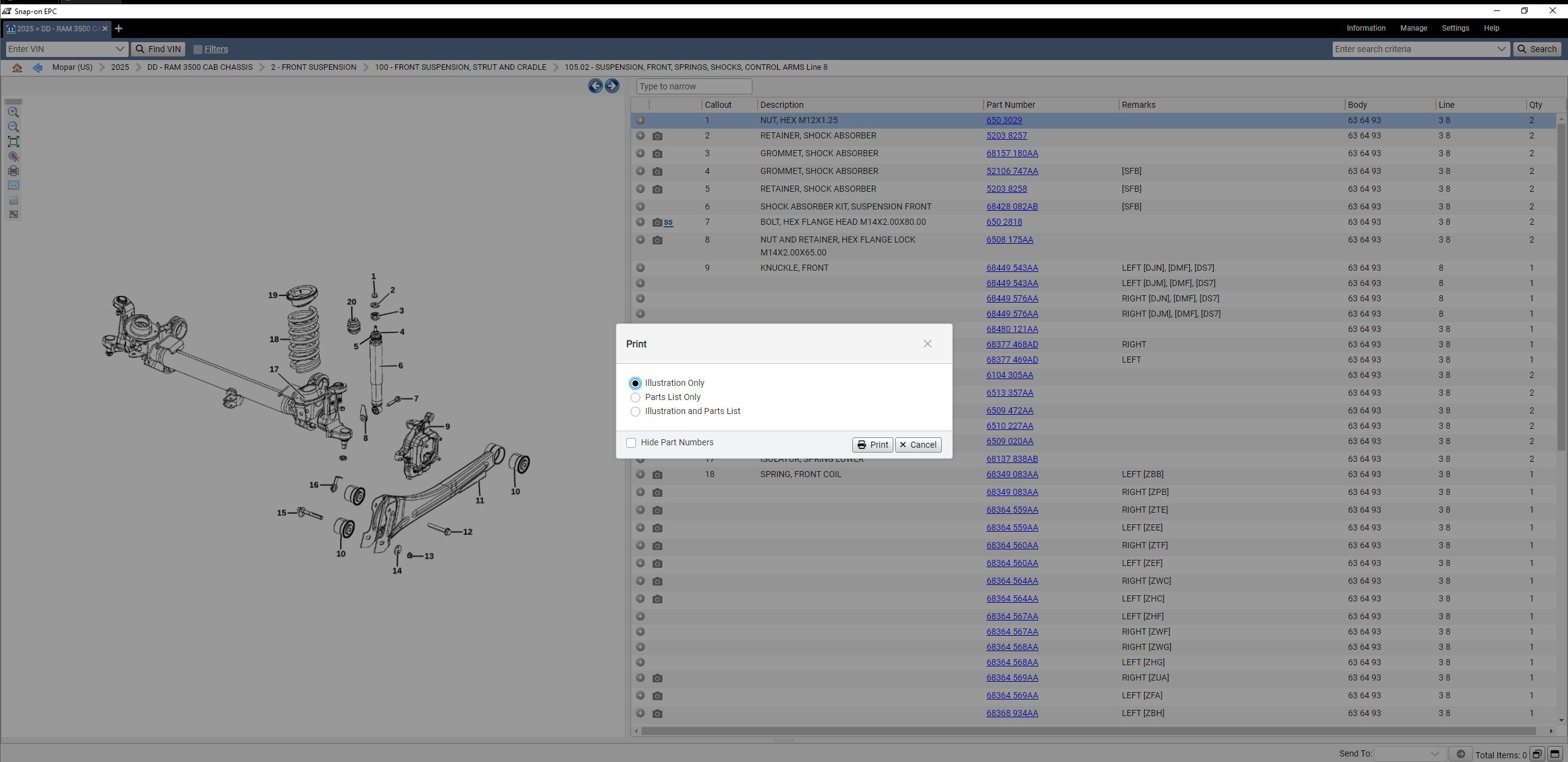Image resolution: width=1568 pixels, height=762 pixels.
Task: Add NUT, HEX M12X1.25 row with plus icon
Action: [640, 121]
